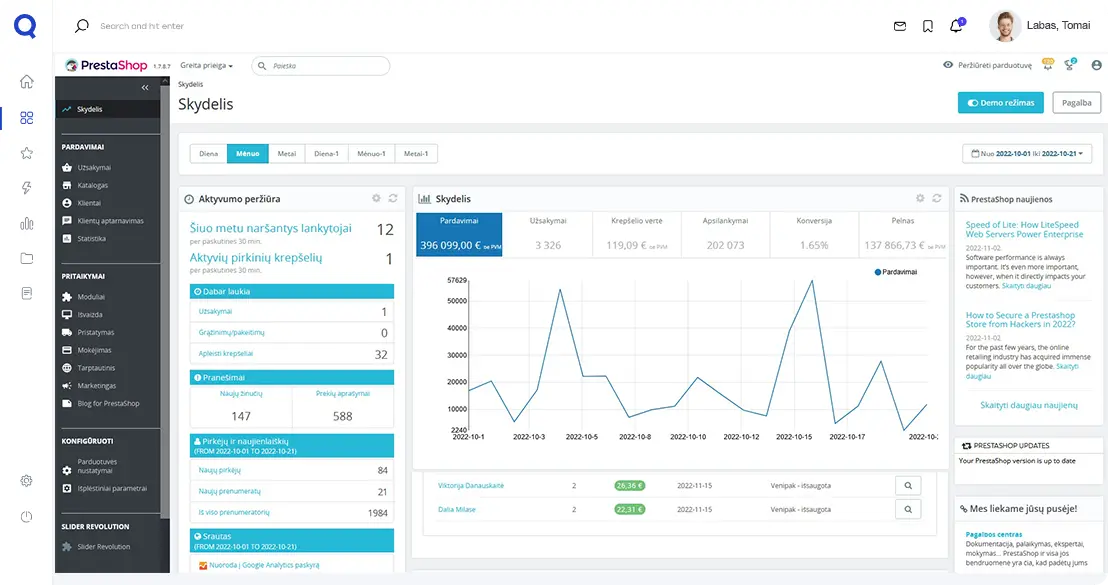Click the Labas, Tomai profile avatar
1108x585 pixels.
1005,26
